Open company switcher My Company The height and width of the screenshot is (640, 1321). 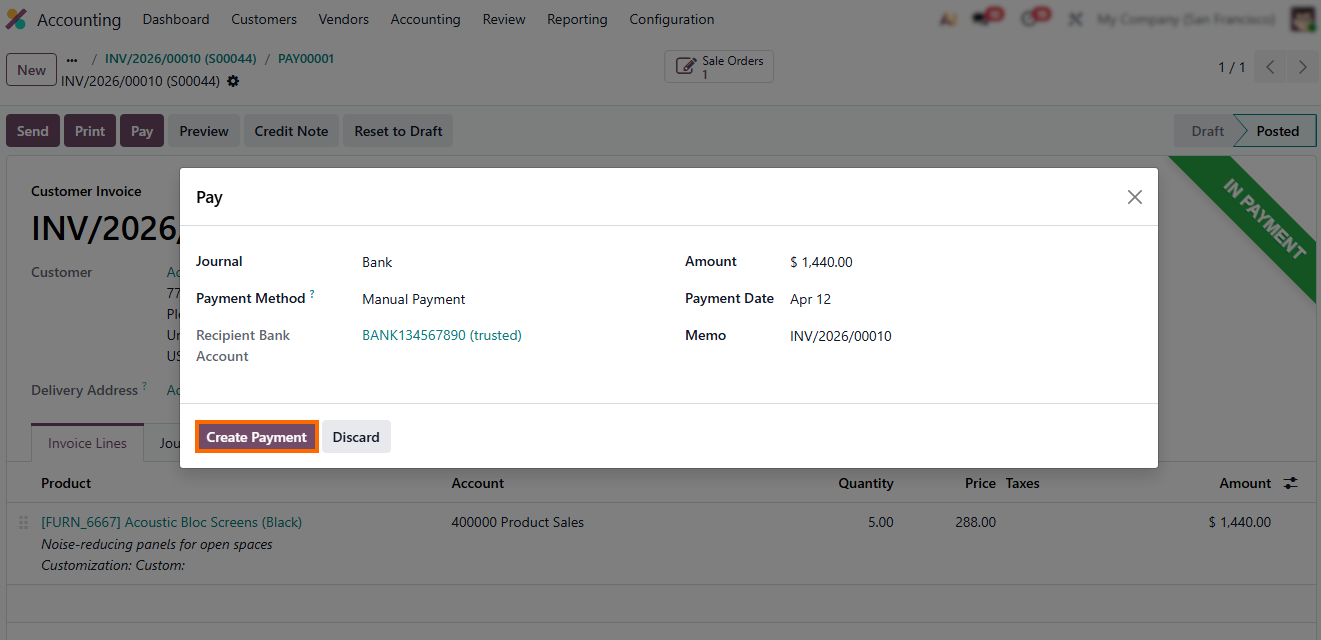click(1185, 19)
